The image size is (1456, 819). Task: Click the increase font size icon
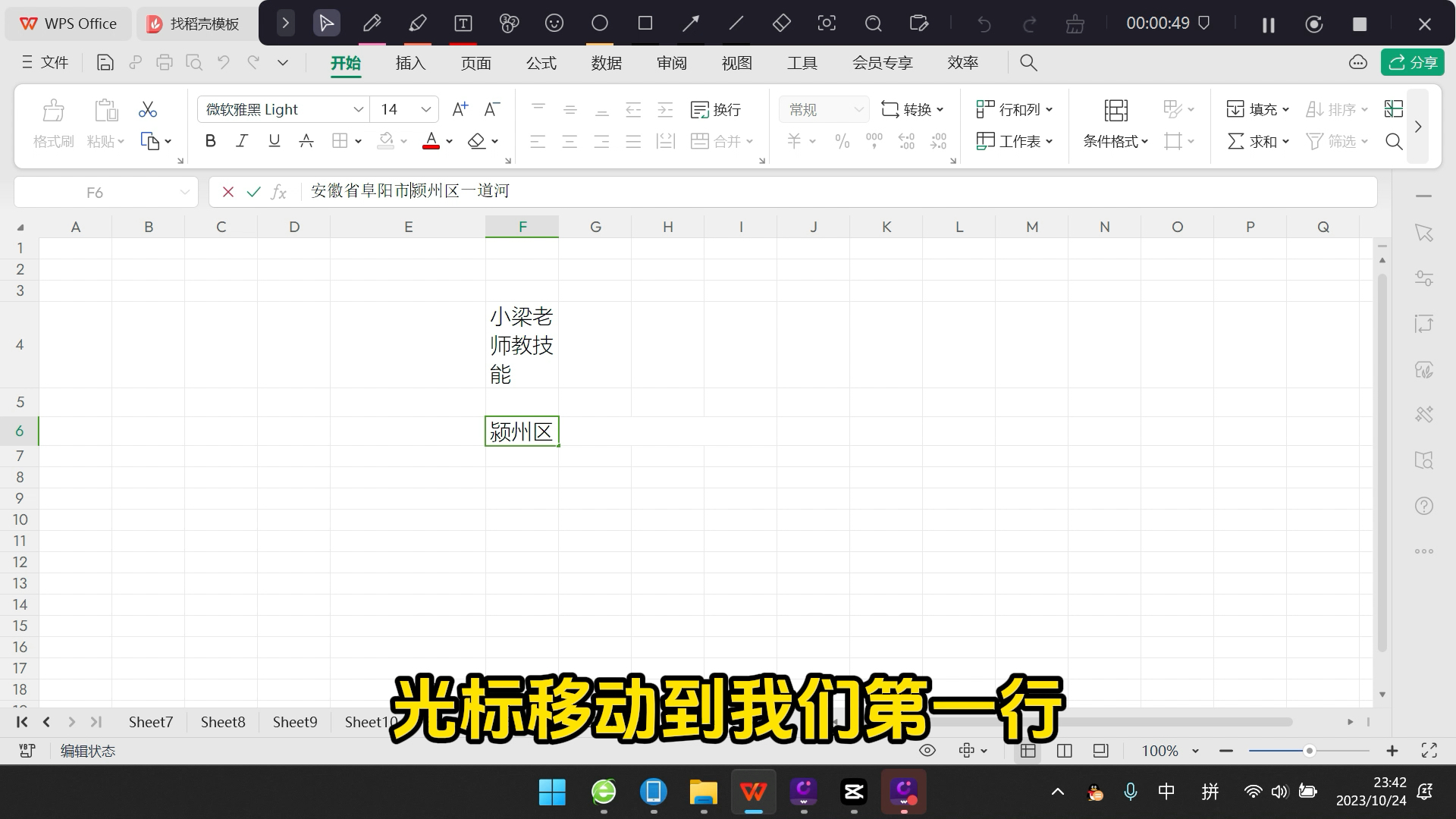click(459, 109)
